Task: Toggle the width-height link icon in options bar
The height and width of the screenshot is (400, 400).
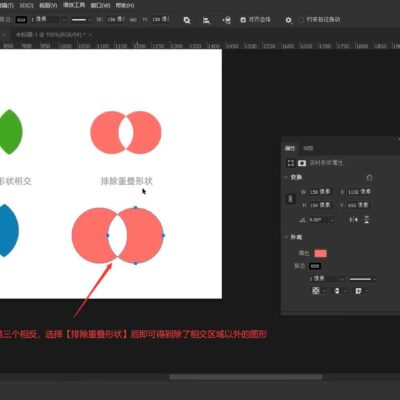Action: point(133,20)
